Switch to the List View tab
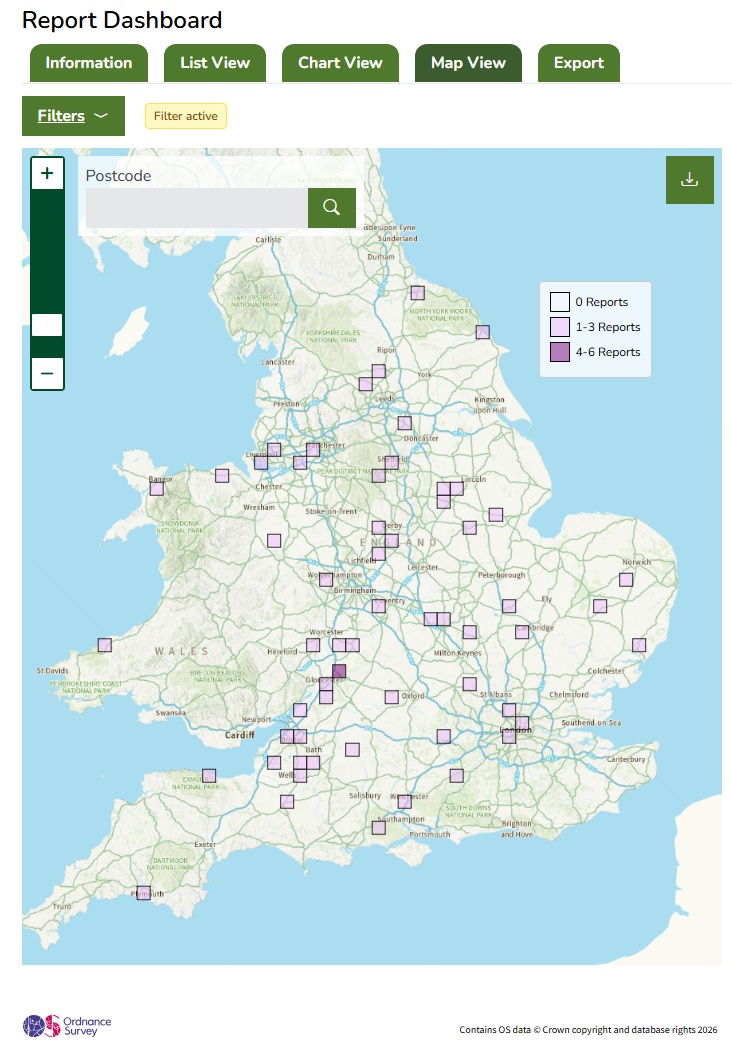 pyautogui.click(x=215, y=63)
